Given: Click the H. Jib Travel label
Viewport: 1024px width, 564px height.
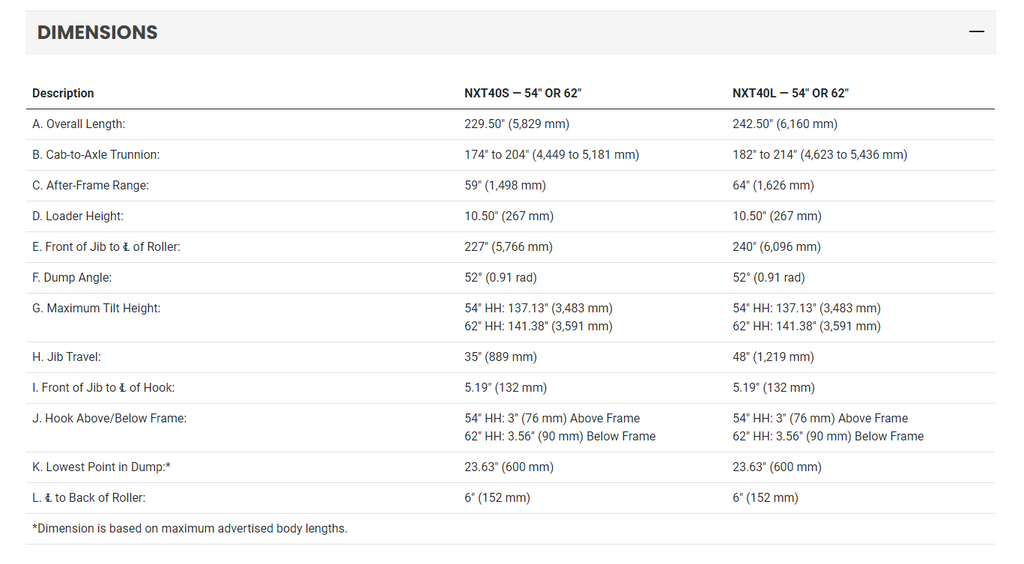Looking at the screenshot, I should pyautogui.click(x=67, y=357).
